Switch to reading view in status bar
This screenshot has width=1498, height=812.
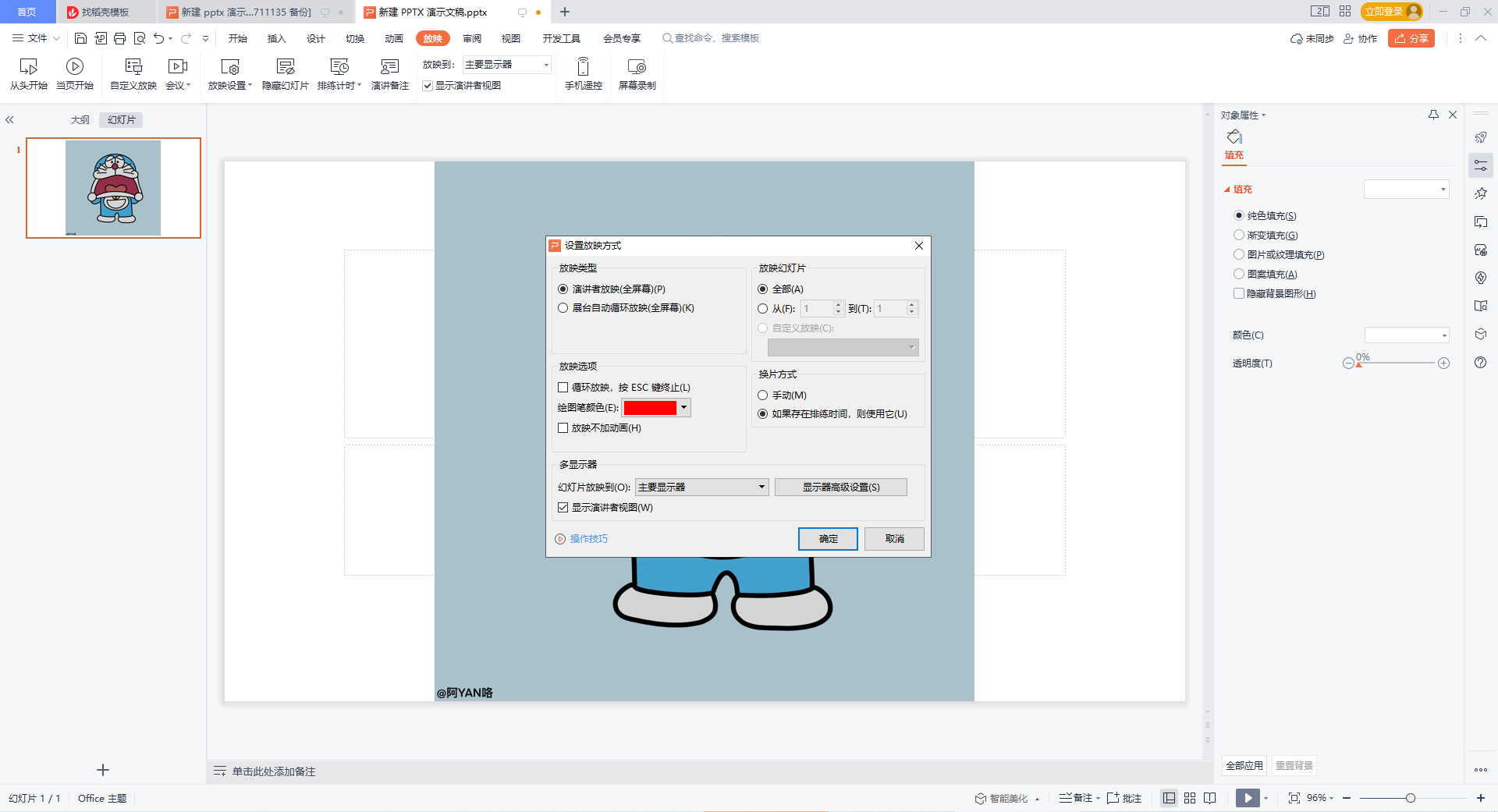pyautogui.click(x=1210, y=798)
